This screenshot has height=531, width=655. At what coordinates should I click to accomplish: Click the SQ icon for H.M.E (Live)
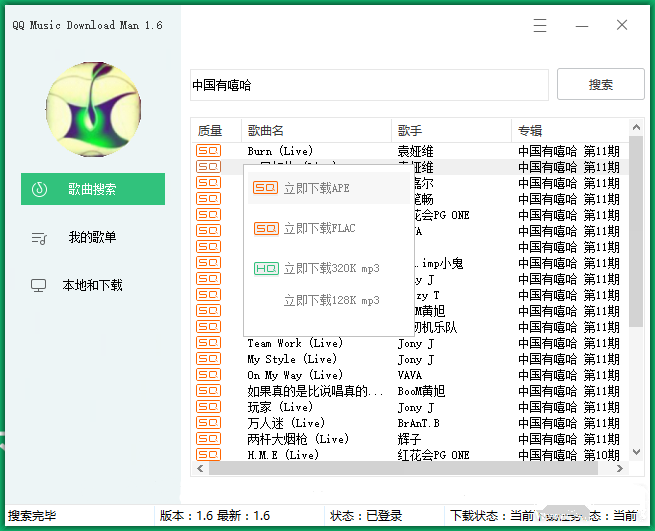pos(208,455)
